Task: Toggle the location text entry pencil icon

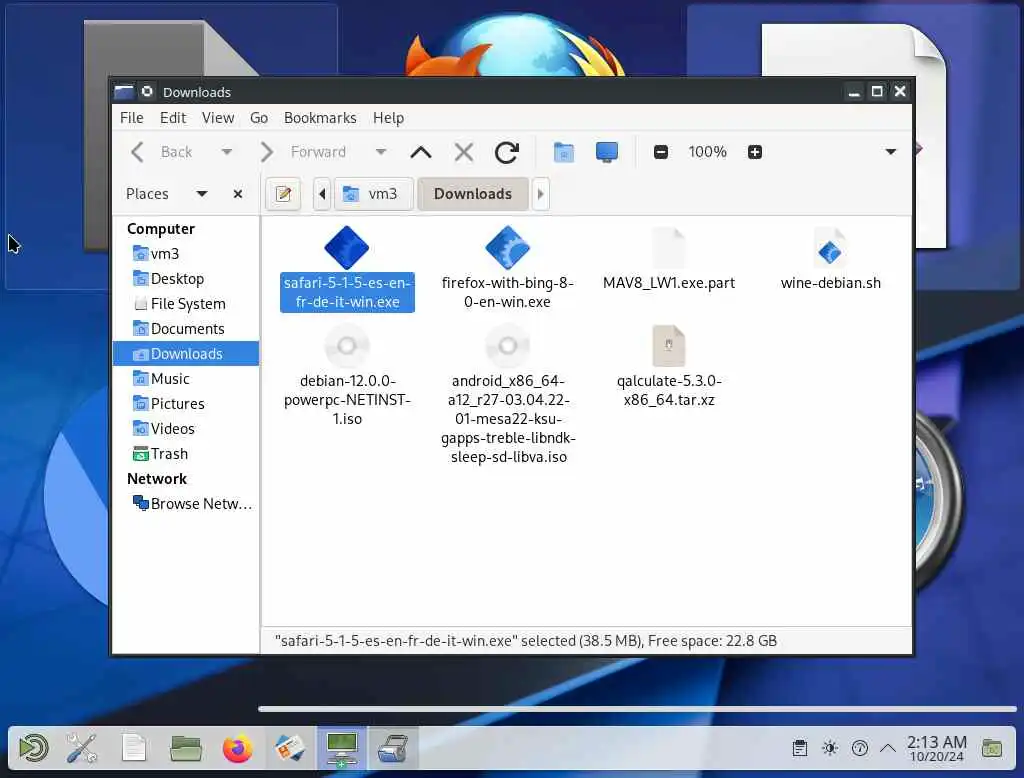Action: [x=283, y=194]
